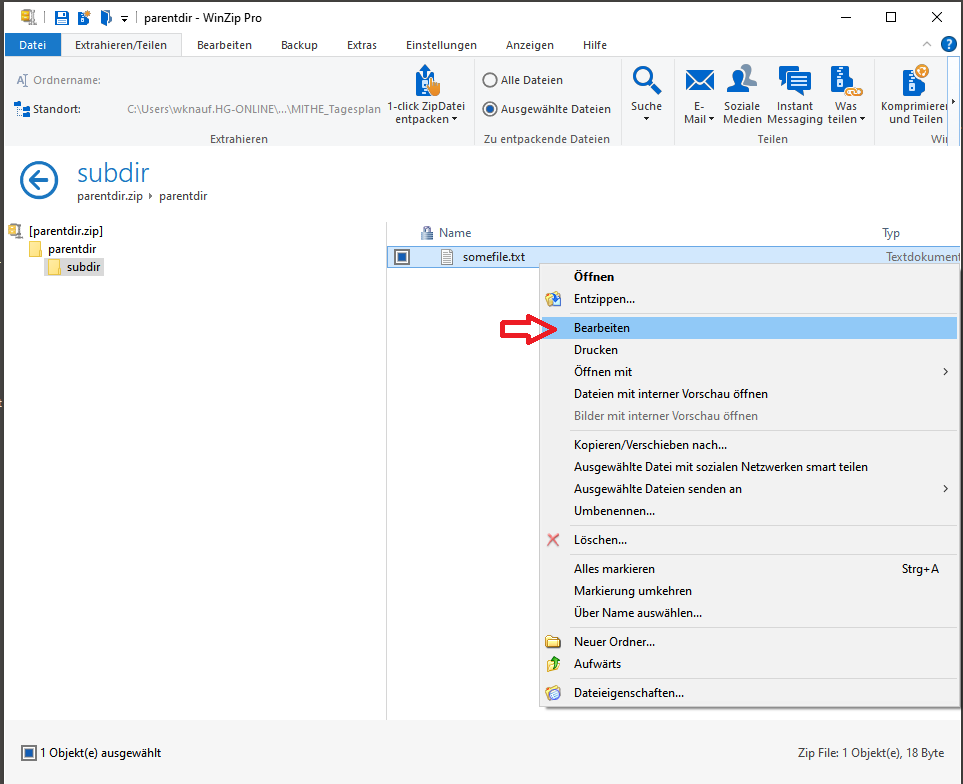Screen dimensions: 963x784
Task: Click the new zip file icon in quick access toolbar
Action: pyautogui.click(x=84, y=18)
